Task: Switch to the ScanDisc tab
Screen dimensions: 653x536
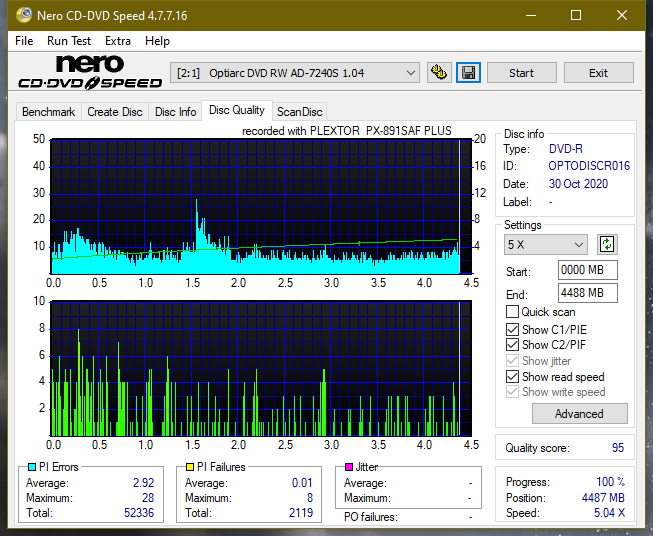Action: pos(299,112)
